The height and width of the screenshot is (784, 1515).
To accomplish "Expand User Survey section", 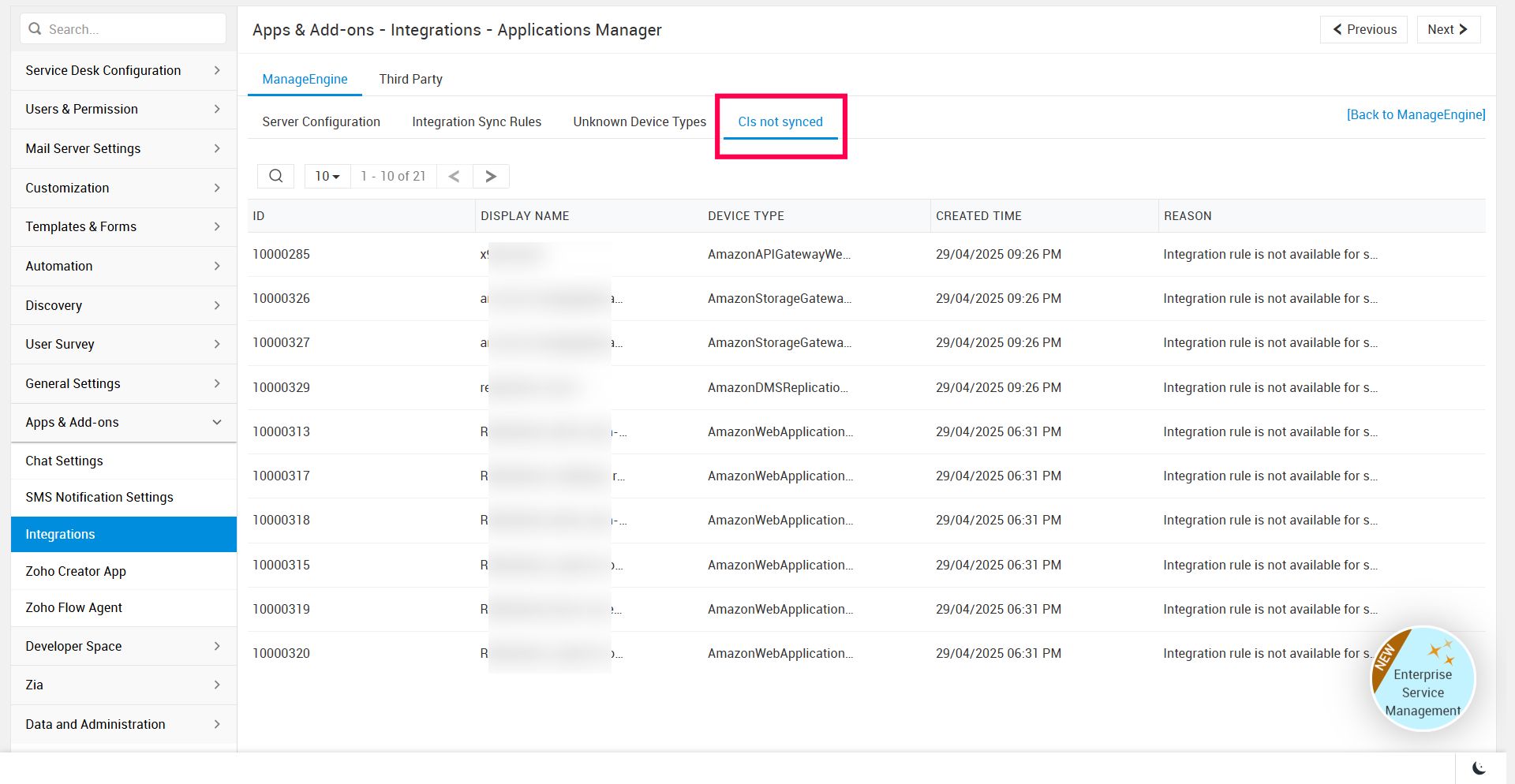I will tap(124, 344).
